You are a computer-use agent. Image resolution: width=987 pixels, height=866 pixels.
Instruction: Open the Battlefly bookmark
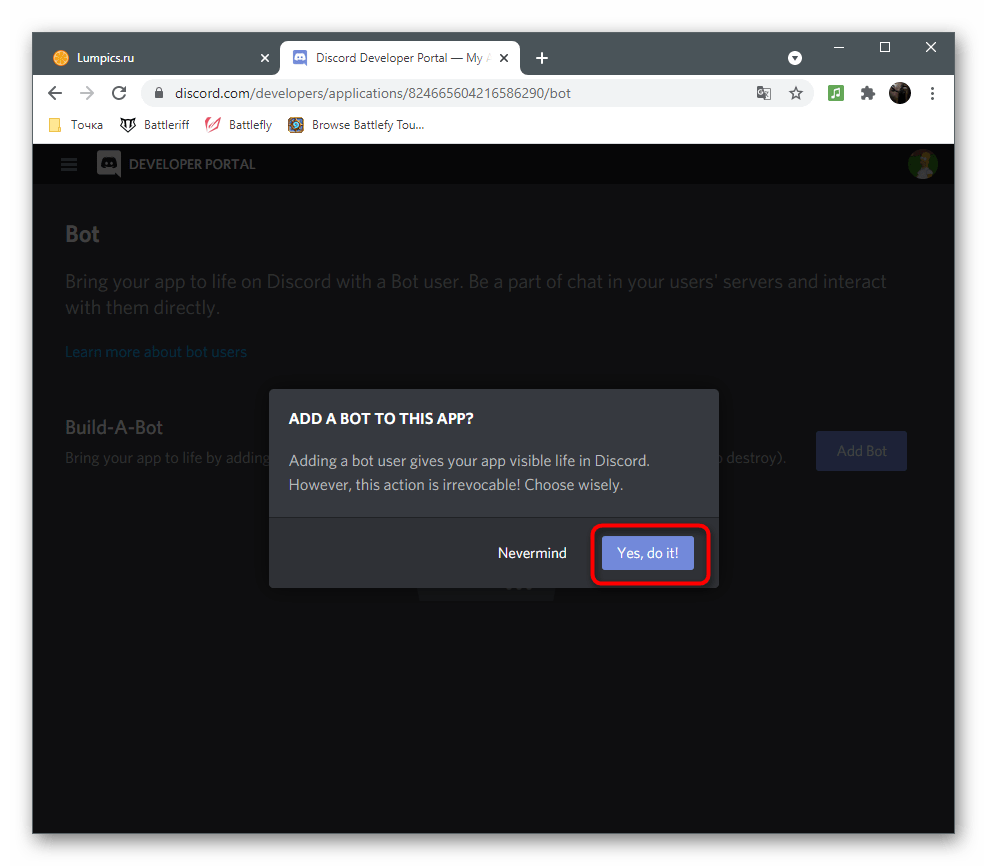click(x=239, y=125)
